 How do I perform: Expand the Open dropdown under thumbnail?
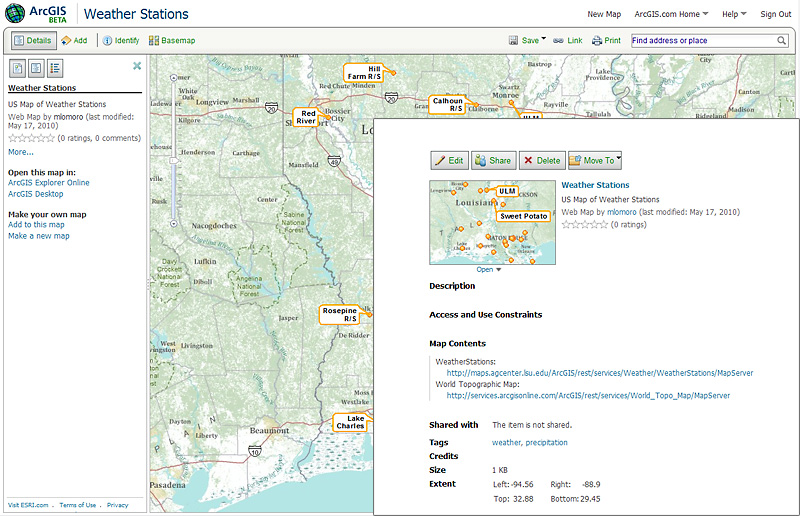click(x=489, y=269)
